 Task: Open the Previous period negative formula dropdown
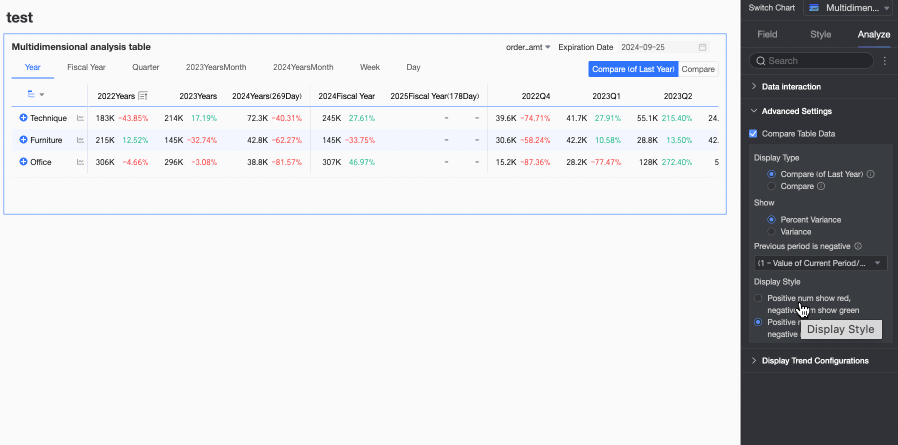pyautogui.click(x=820, y=263)
